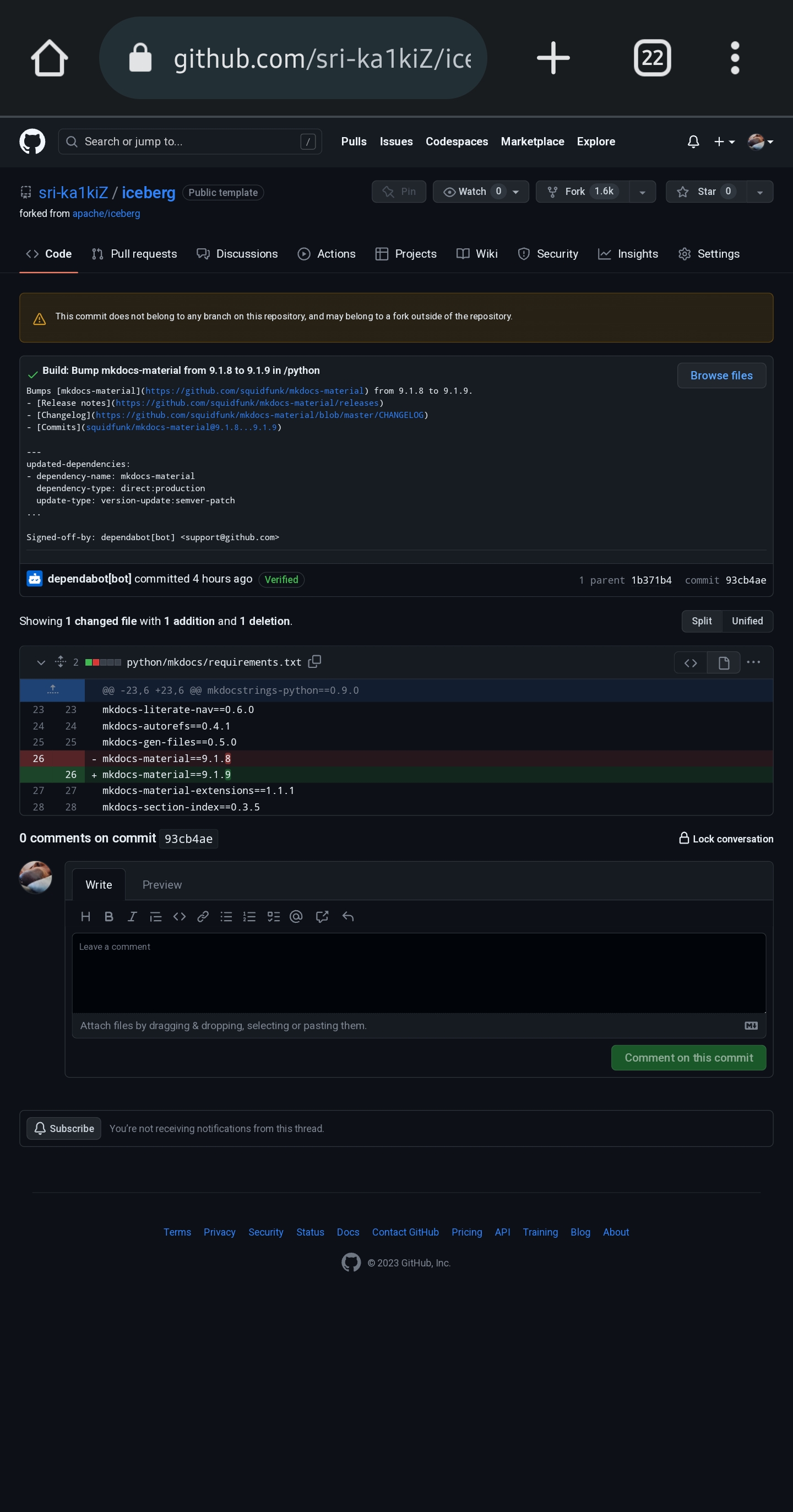Collapse the requirements.txt diff
The width and height of the screenshot is (793, 1512).
point(41,662)
